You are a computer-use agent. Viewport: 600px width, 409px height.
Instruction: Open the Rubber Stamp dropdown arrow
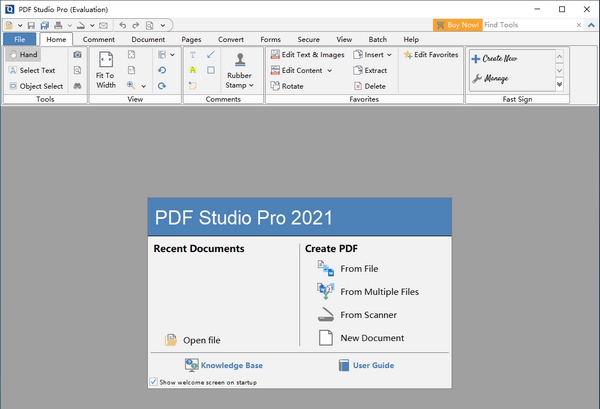tap(251, 85)
